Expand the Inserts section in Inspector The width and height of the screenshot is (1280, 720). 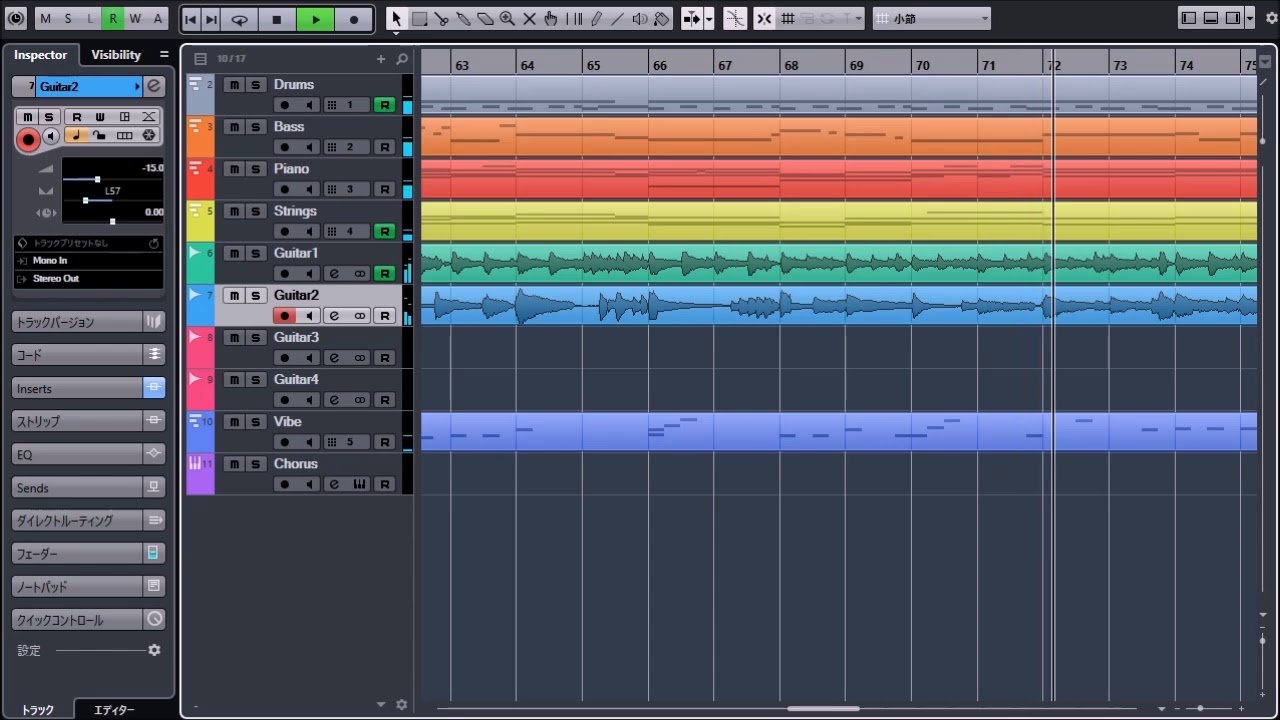click(x=77, y=388)
